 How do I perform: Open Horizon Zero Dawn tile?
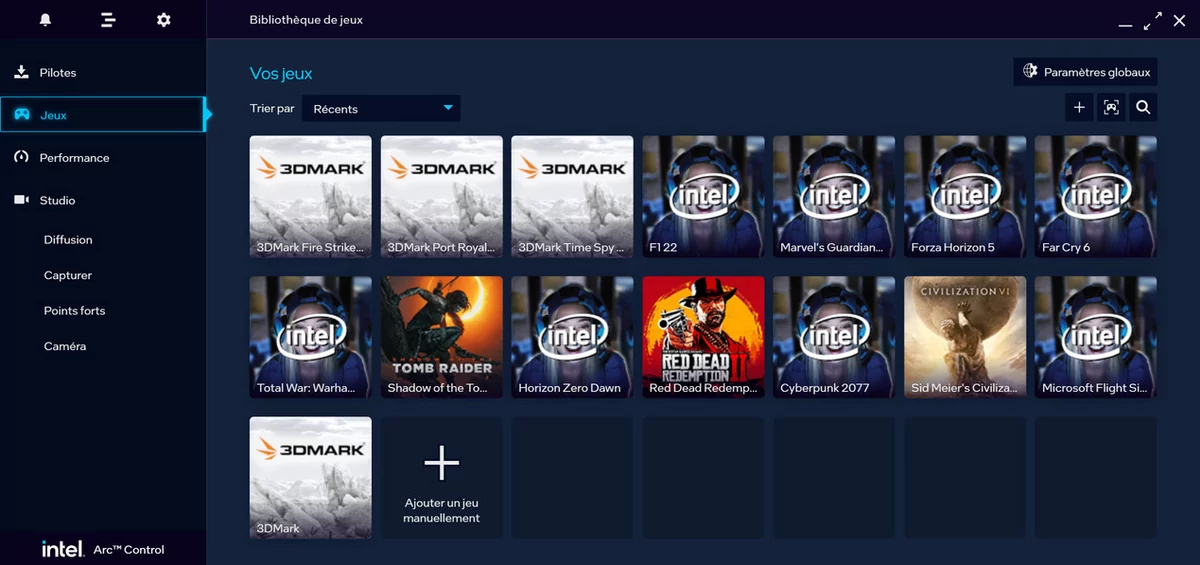pyautogui.click(x=572, y=338)
